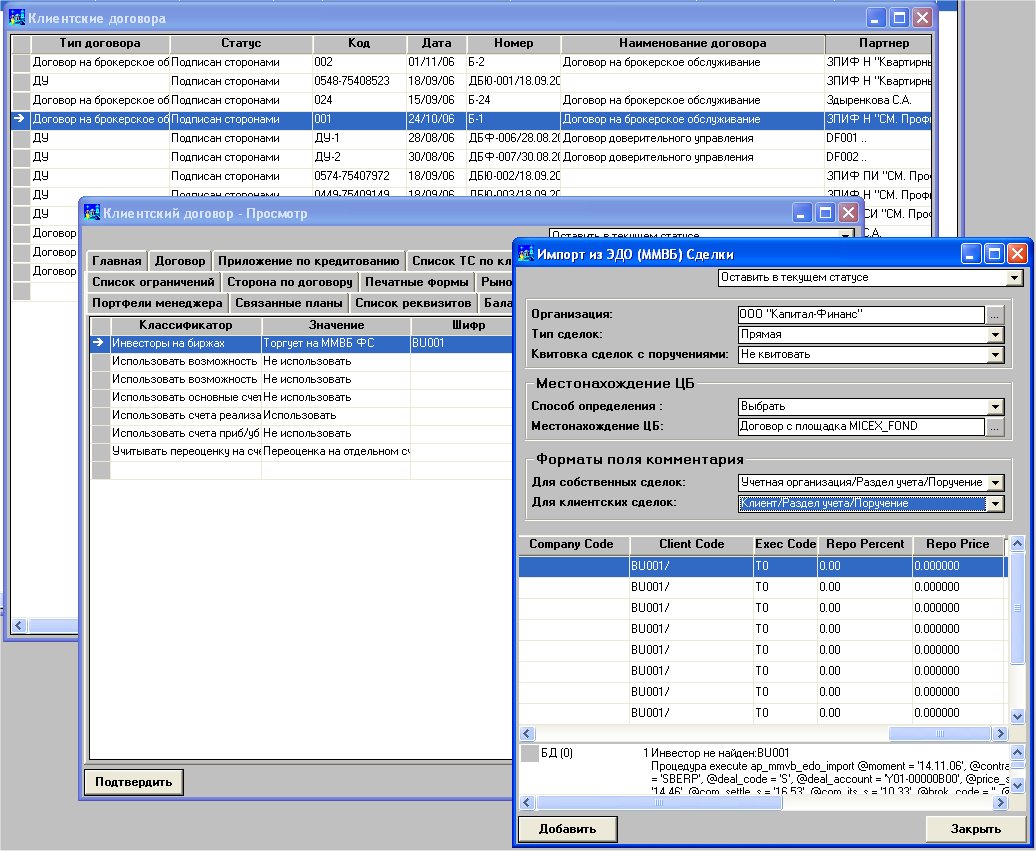
Task: Click the Company Code column header
Action: coord(572,544)
